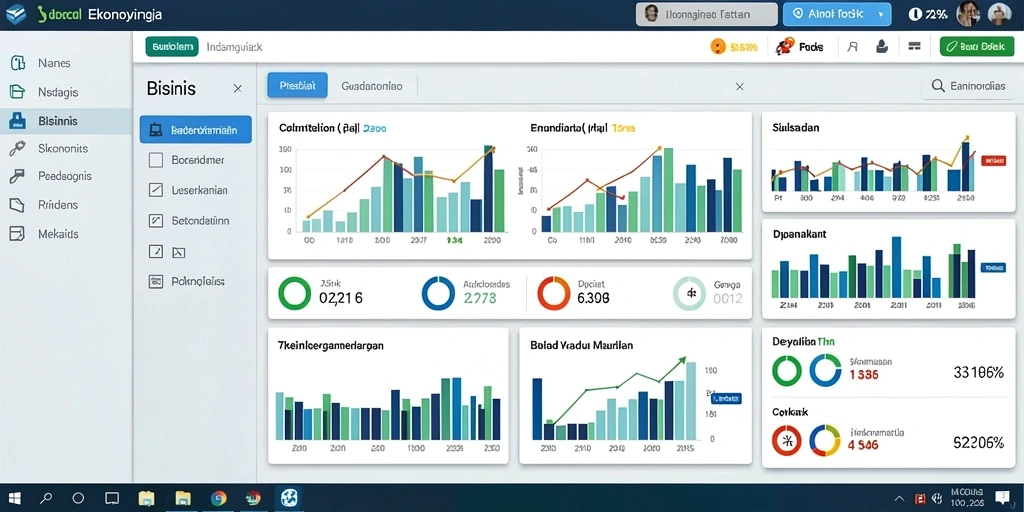This screenshot has height=512, width=1024.
Task: Toggle the Lesenkanian checkbox
Action: click(x=155, y=190)
